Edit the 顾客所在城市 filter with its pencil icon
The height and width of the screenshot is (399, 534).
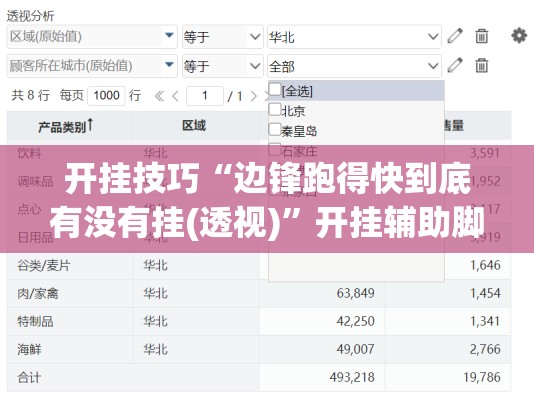(x=455, y=65)
